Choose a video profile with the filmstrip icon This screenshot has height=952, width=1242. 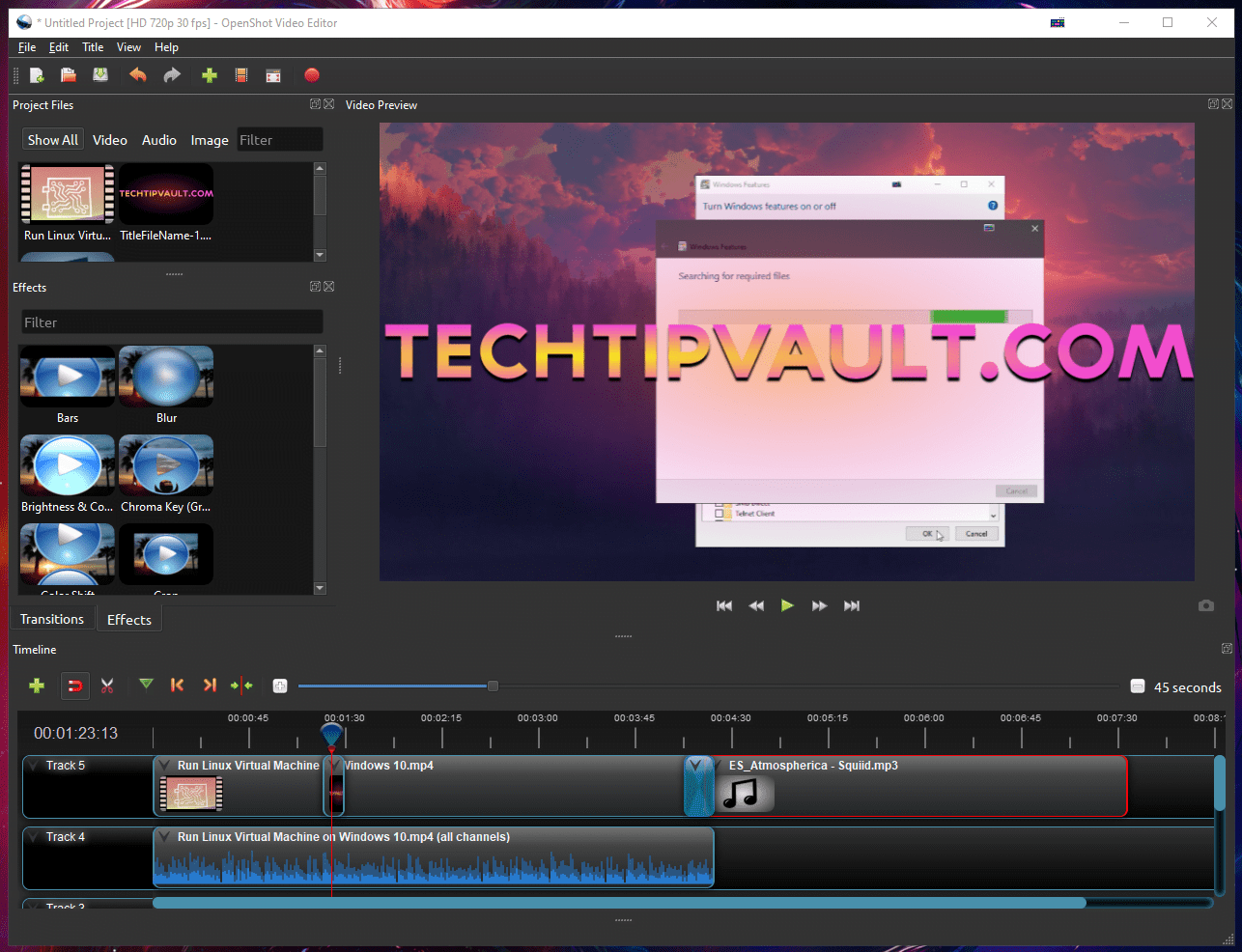click(240, 75)
